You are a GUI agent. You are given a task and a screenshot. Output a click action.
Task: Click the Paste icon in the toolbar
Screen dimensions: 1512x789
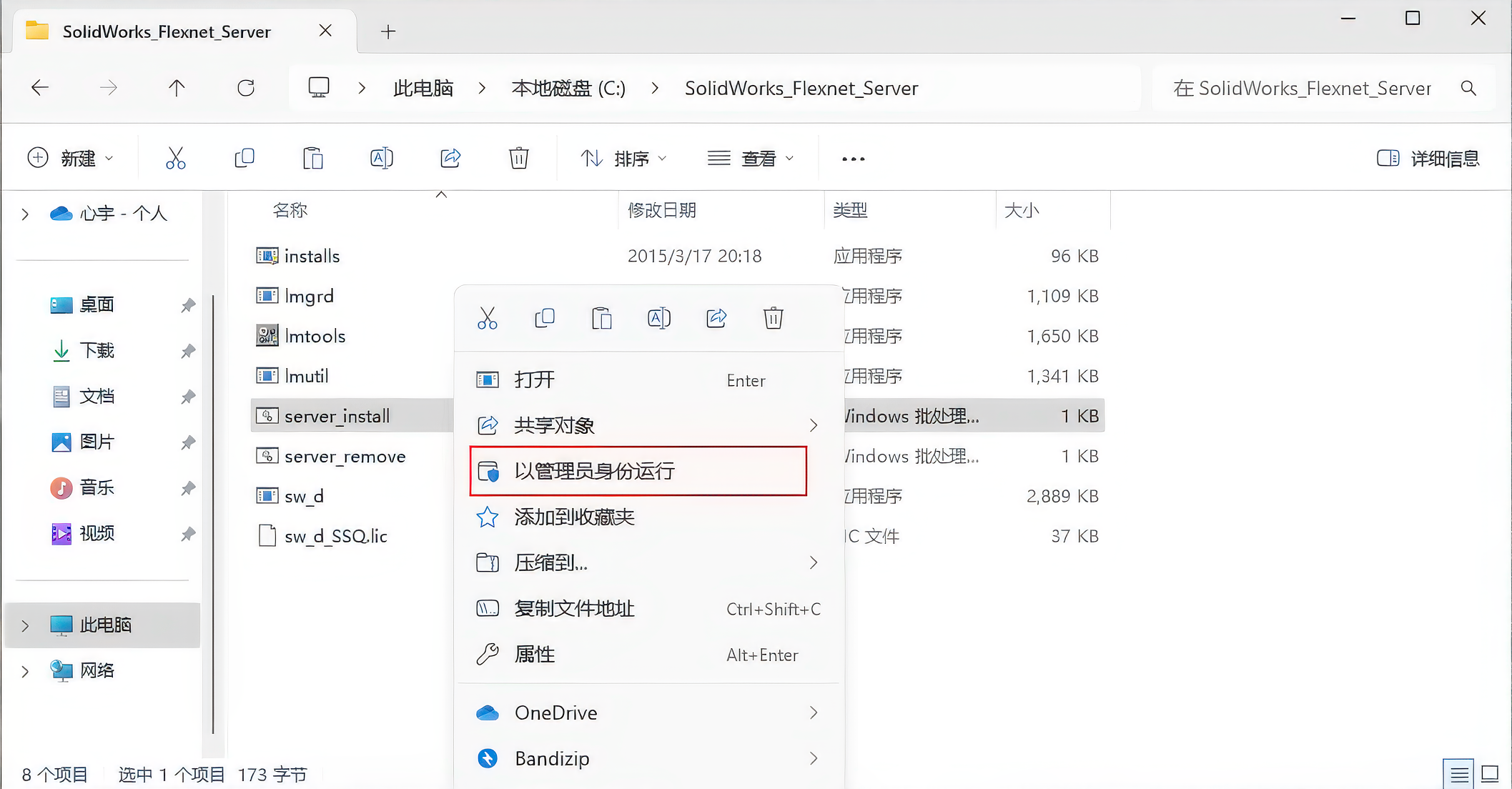(313, 158)
